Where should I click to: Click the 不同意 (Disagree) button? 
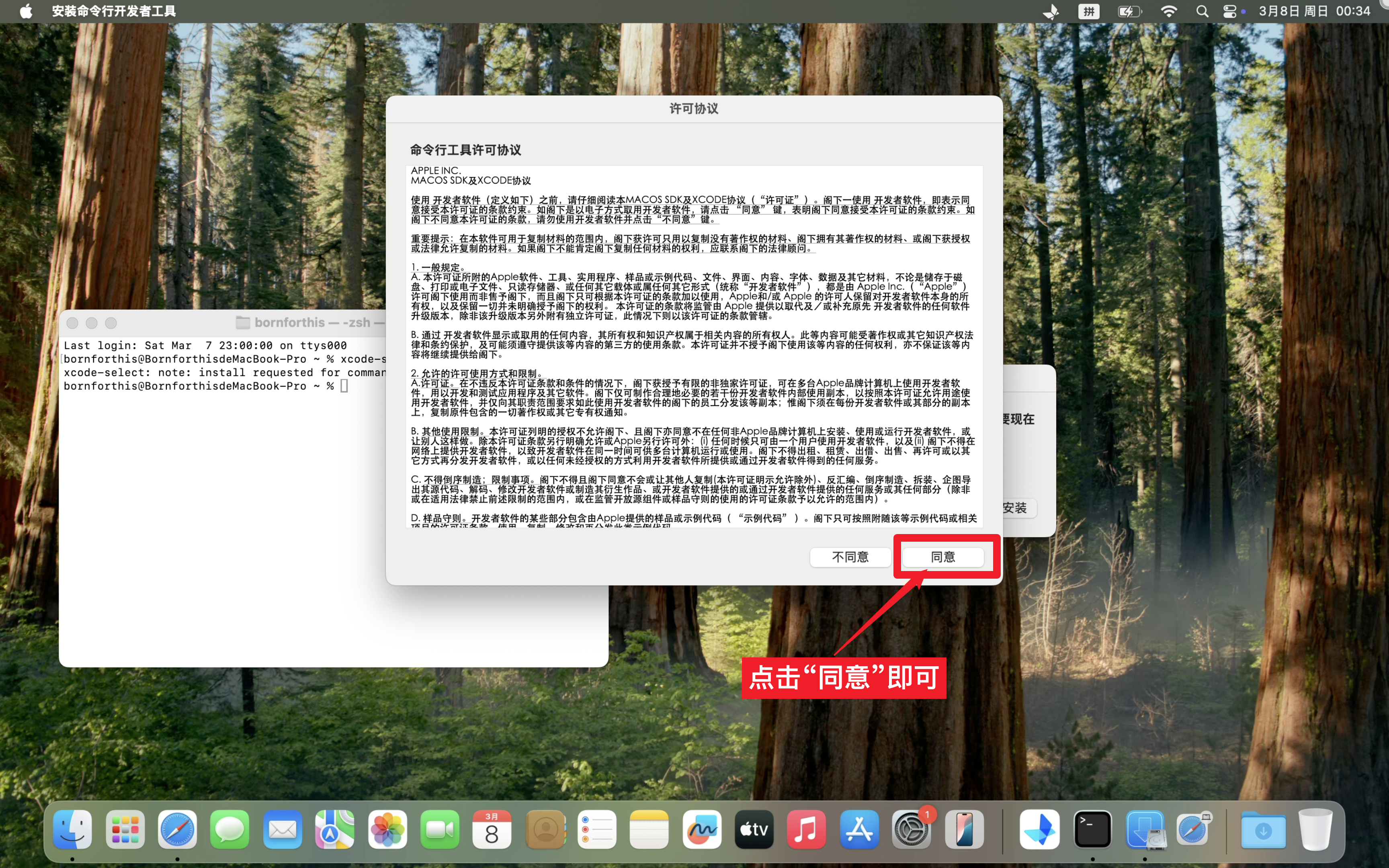(x=850, y=557)
